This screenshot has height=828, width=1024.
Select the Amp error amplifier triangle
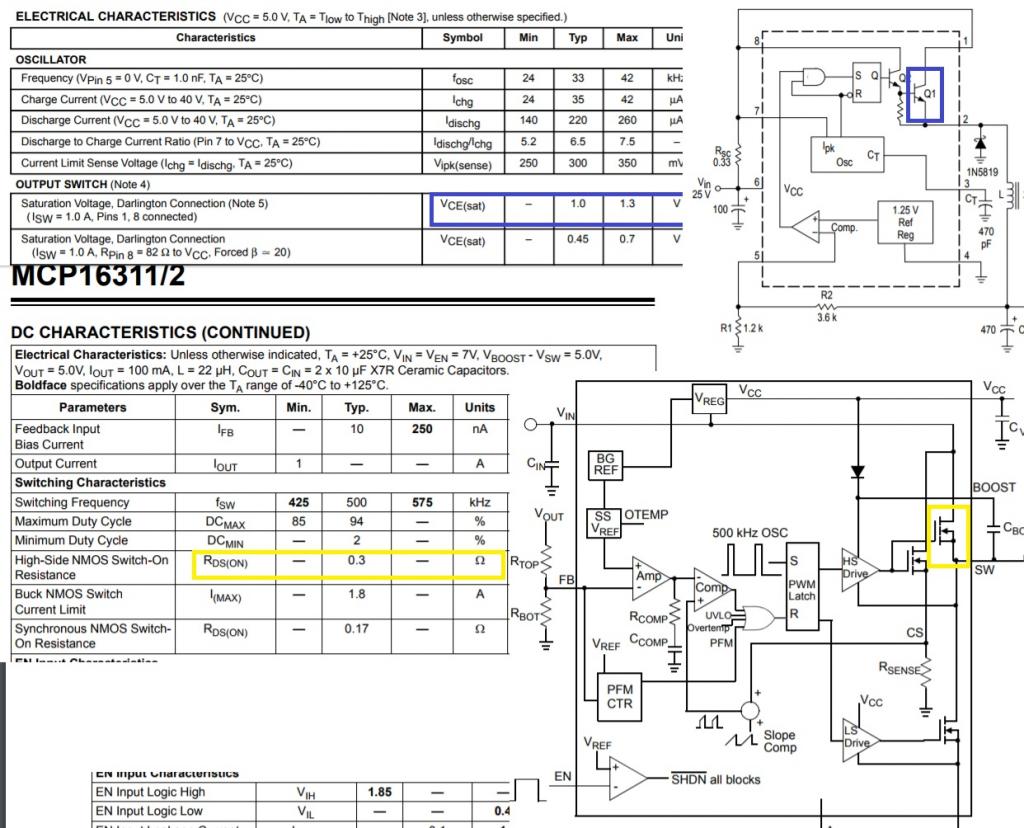pyautogui.click(x=650, y=579)
